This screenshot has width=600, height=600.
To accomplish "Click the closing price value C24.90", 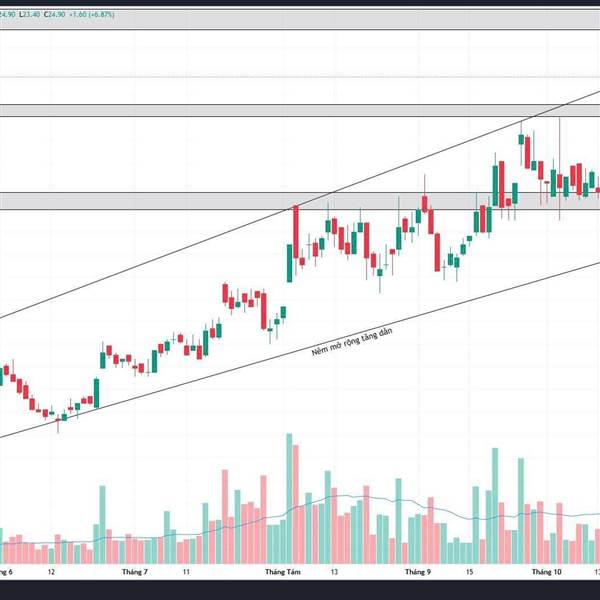I will [55, 15].
